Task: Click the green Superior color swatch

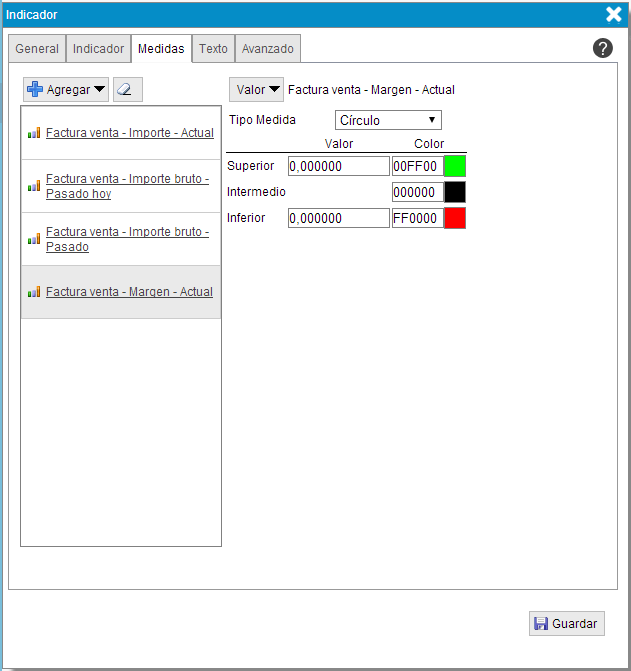Action: pyautogui.click(x=455, y=166)
